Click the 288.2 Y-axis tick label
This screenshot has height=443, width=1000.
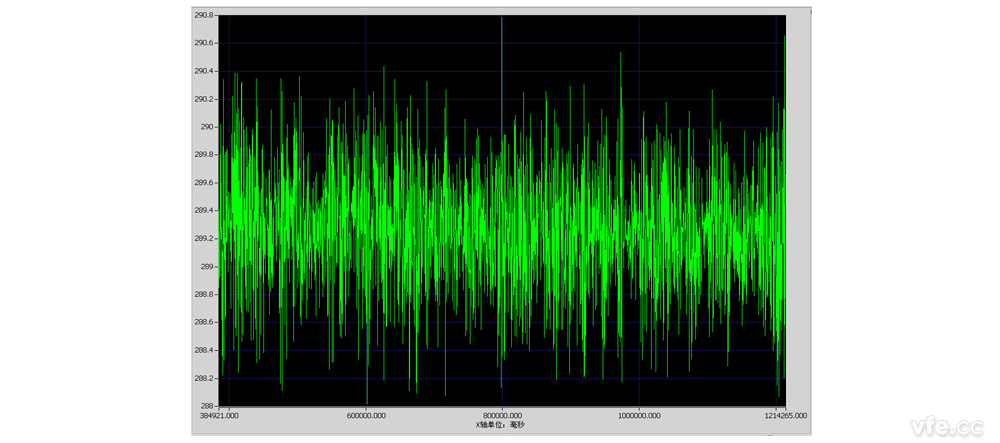click(x=204, y=378)
